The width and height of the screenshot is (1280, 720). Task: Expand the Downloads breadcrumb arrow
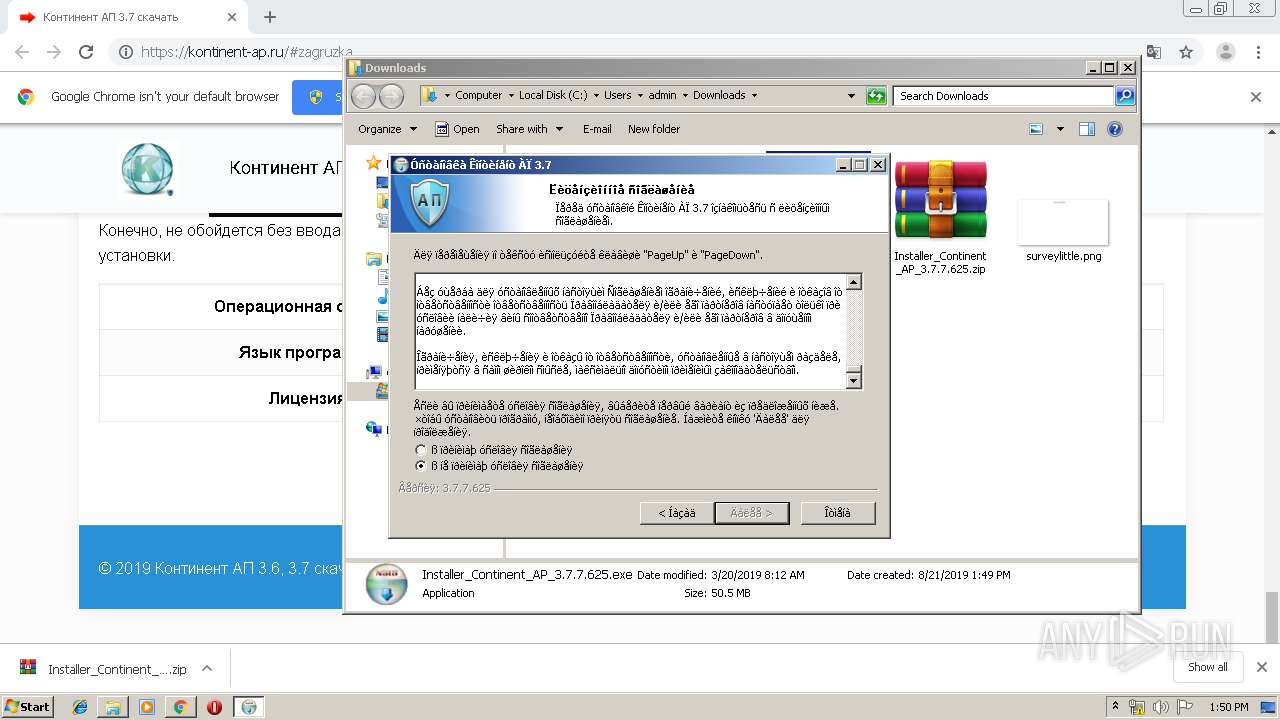point(754,96)
